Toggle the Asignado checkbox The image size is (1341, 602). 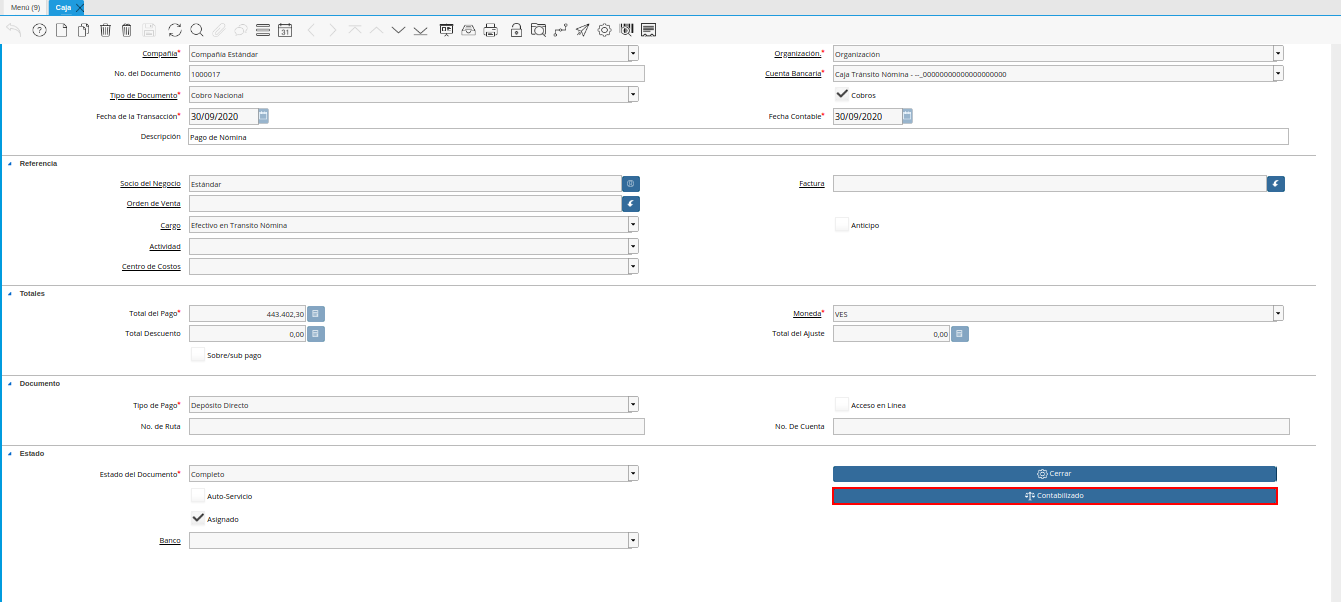pyautogui.click(x=198, y=519)
